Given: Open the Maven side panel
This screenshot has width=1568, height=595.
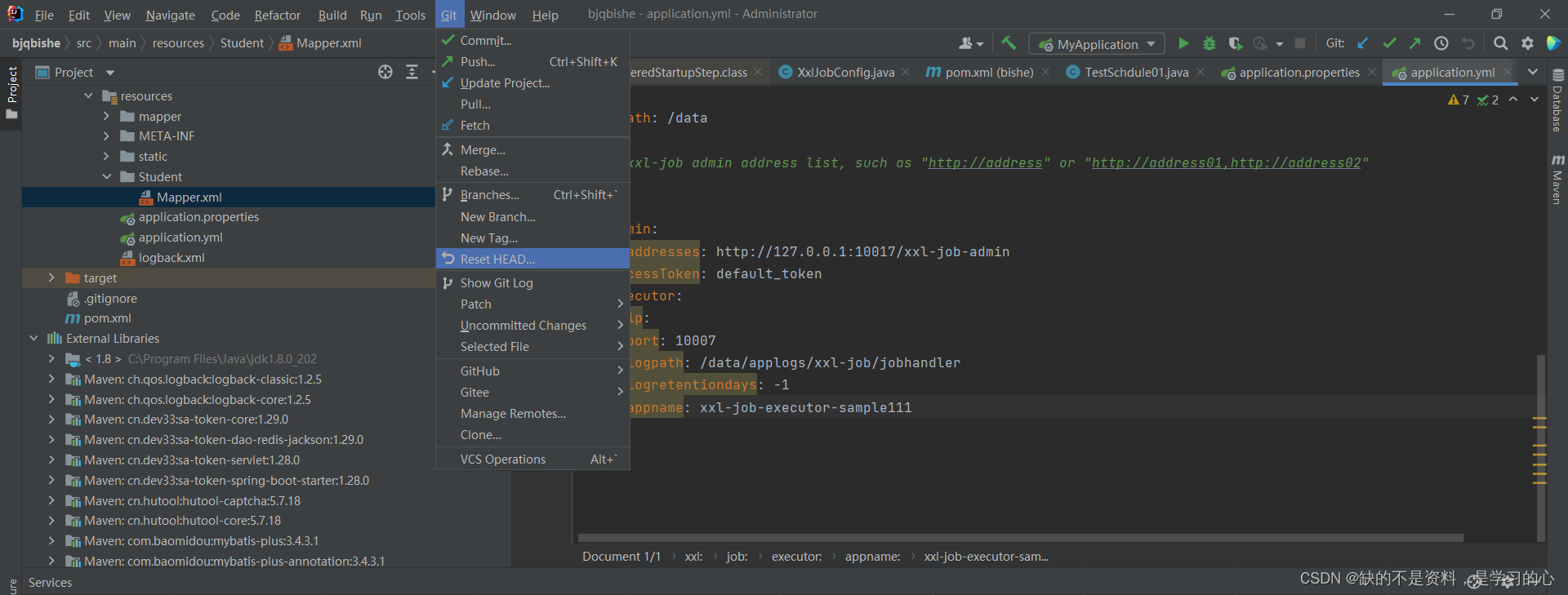Looking at the screenshot, I should click(x=1557, y=179).
